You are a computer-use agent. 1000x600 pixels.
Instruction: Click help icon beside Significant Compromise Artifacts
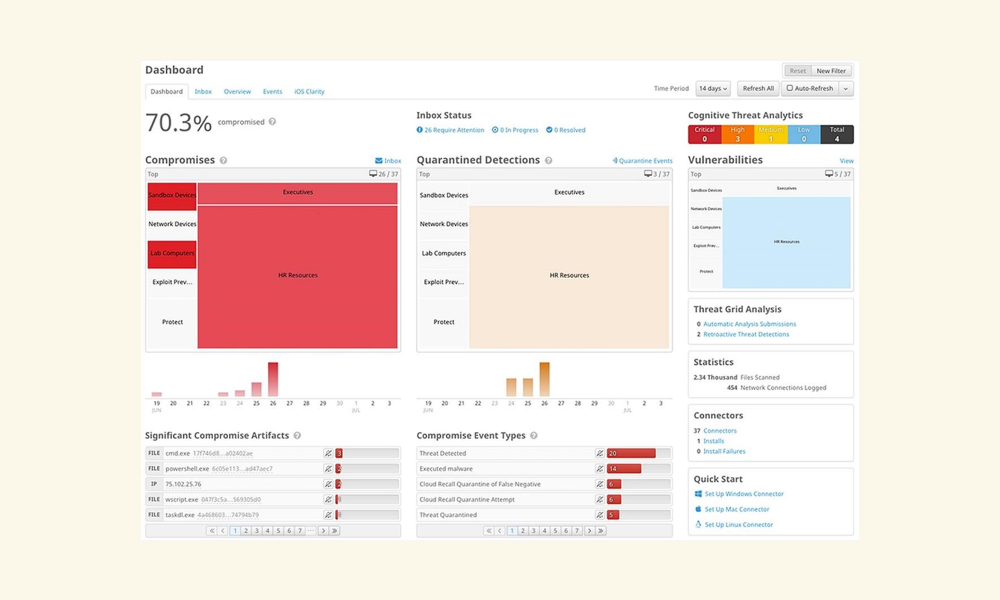click(x=297, y=435)
